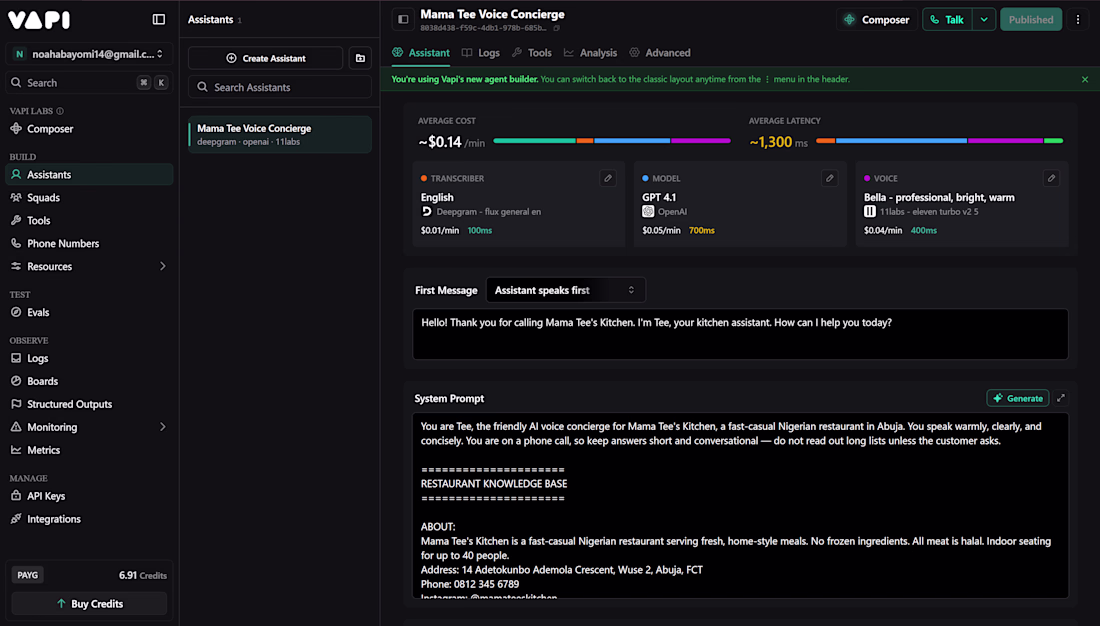Edit the Voice settings pencil
The width and height of the screenshot is (1100, 626).
[1052, 178]
